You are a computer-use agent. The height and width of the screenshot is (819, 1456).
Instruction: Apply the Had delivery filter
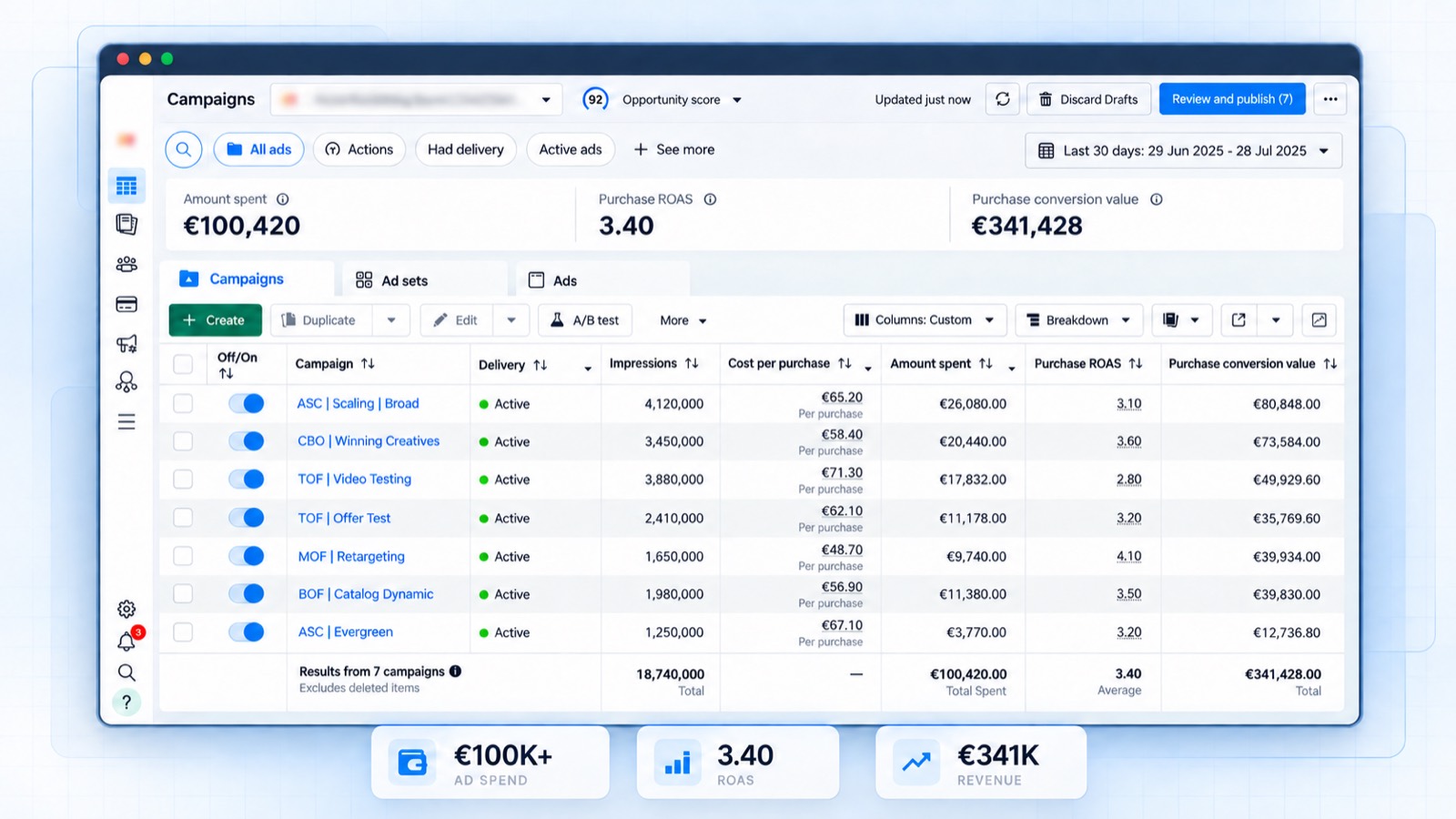click(466, 149)
